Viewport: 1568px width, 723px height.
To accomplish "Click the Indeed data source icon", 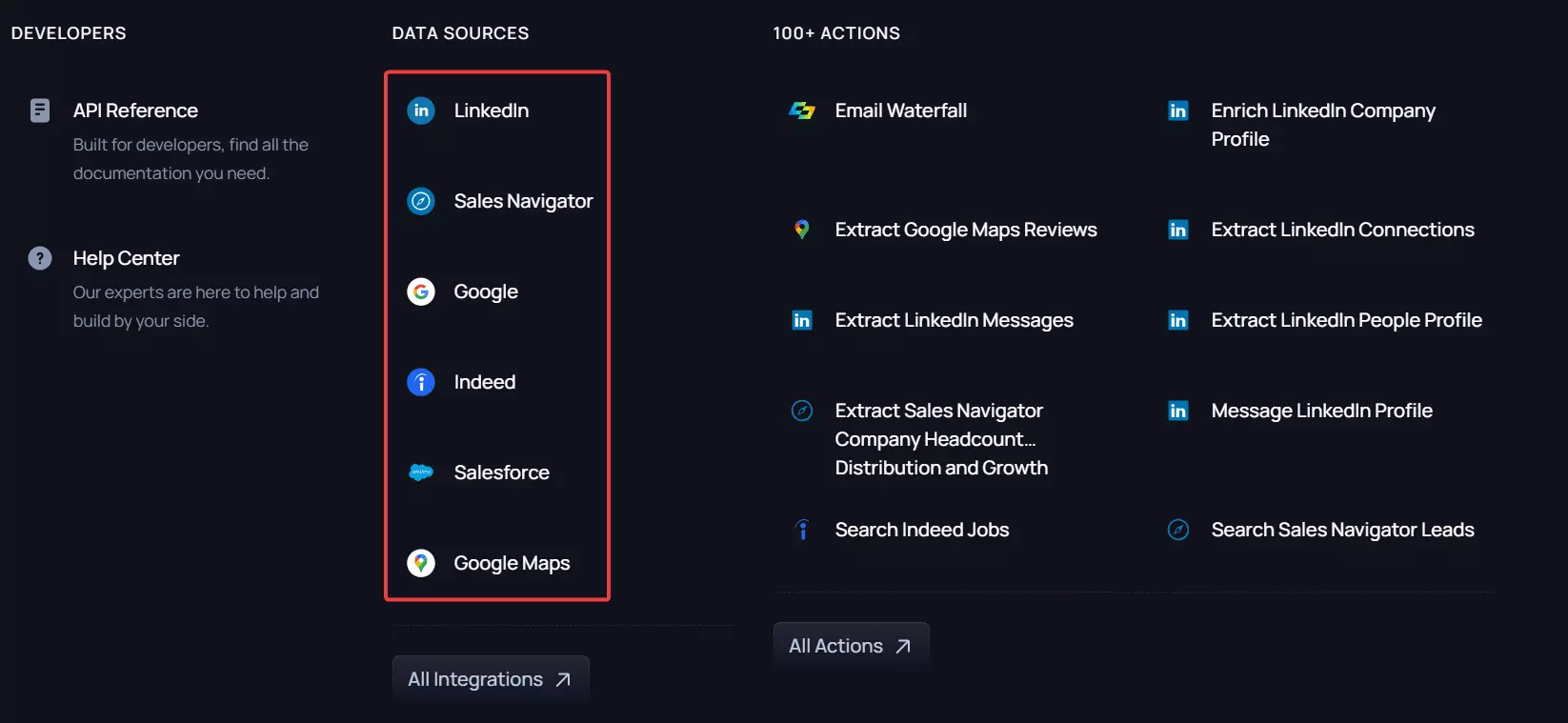I will pos(421,382).
